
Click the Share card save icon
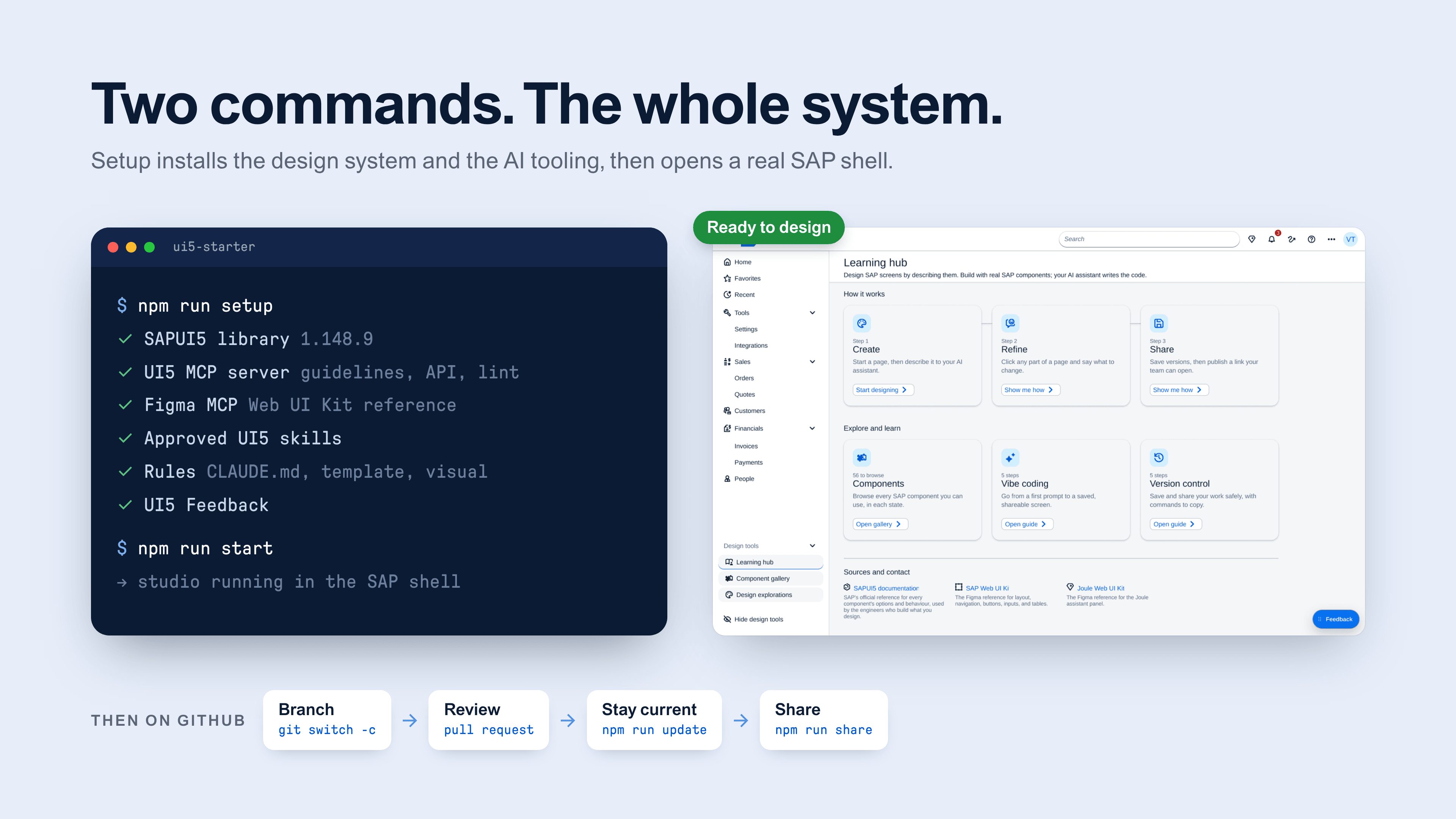pos(1159,323)
